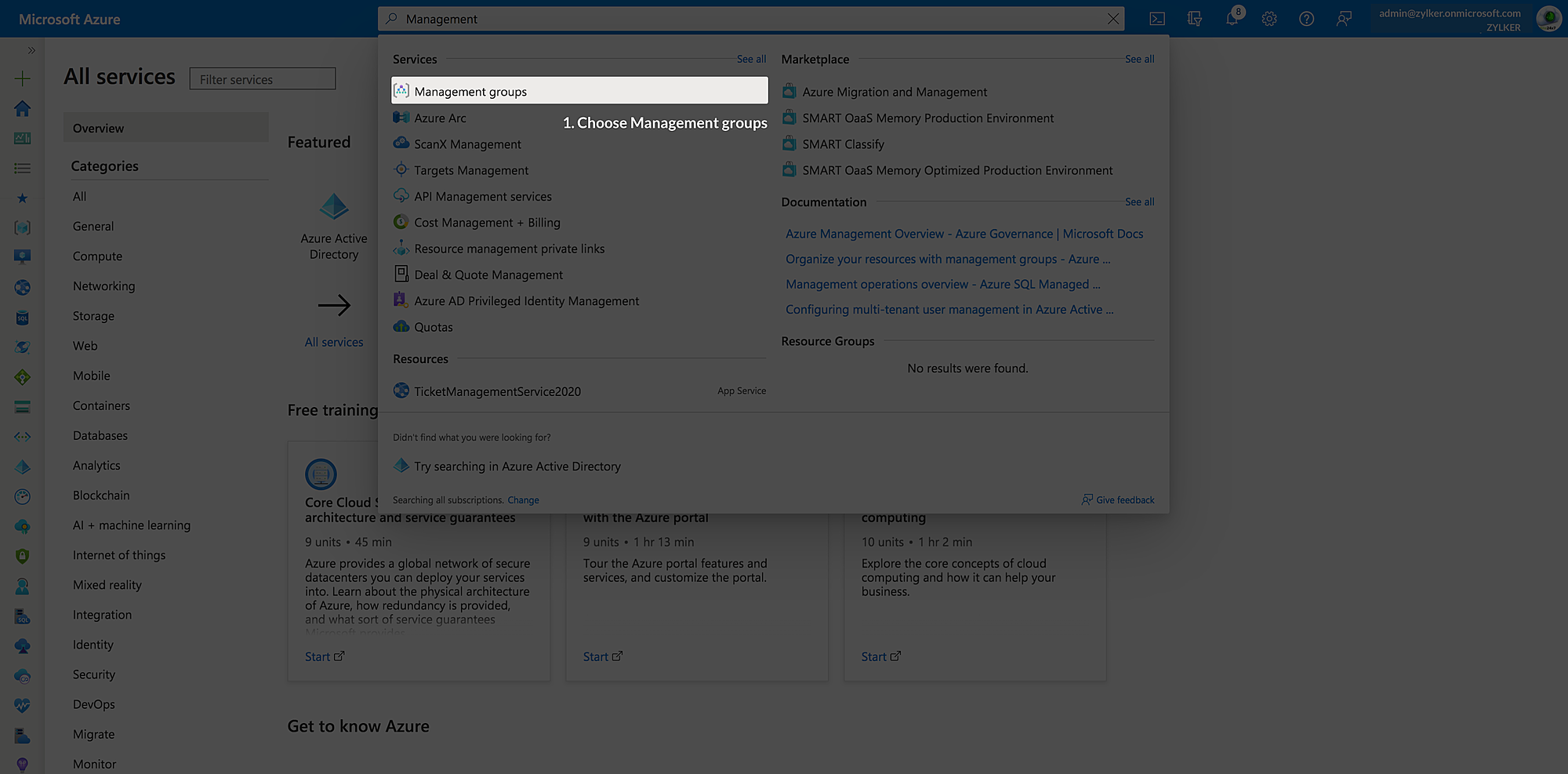Open the Azure Management Overview documentation
The image size is (1568, 774).
(x=964, y=233)
